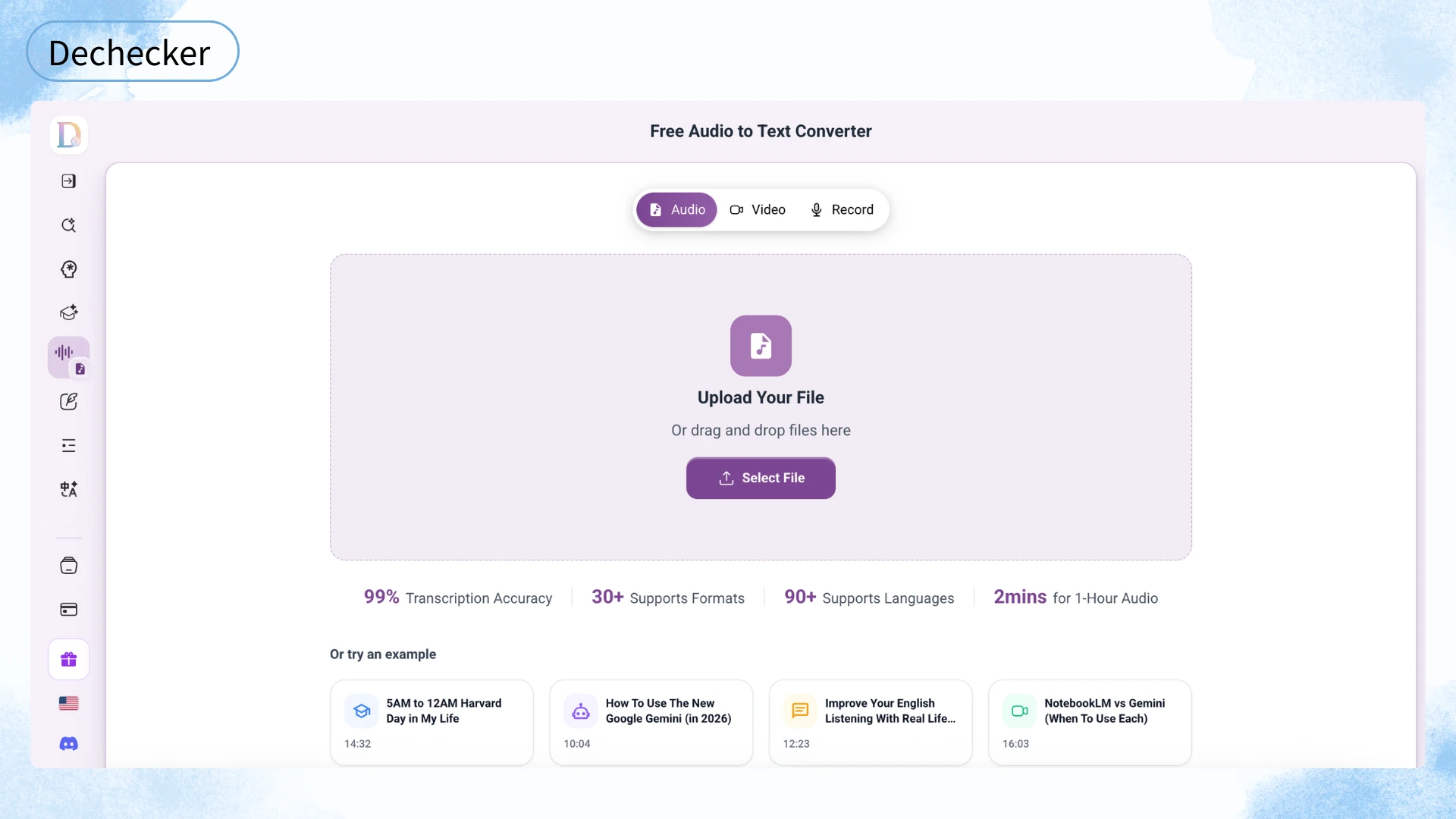This screenshot has width=1456, height=819.
Task: Click the 10:04 duration on Gemini card
Action: click(x=577, y=744)
